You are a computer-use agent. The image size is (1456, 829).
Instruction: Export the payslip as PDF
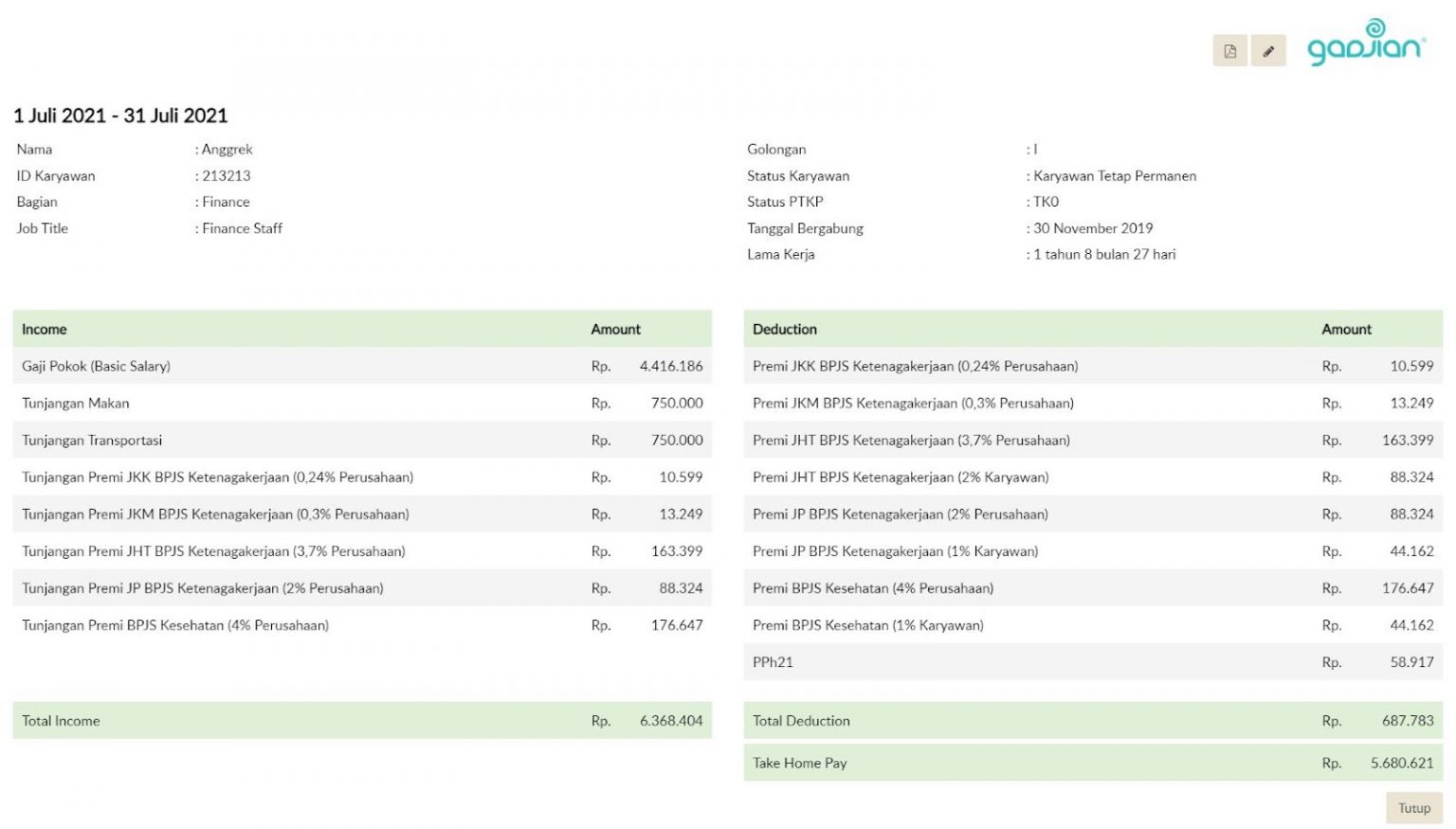coord(1229,51)
